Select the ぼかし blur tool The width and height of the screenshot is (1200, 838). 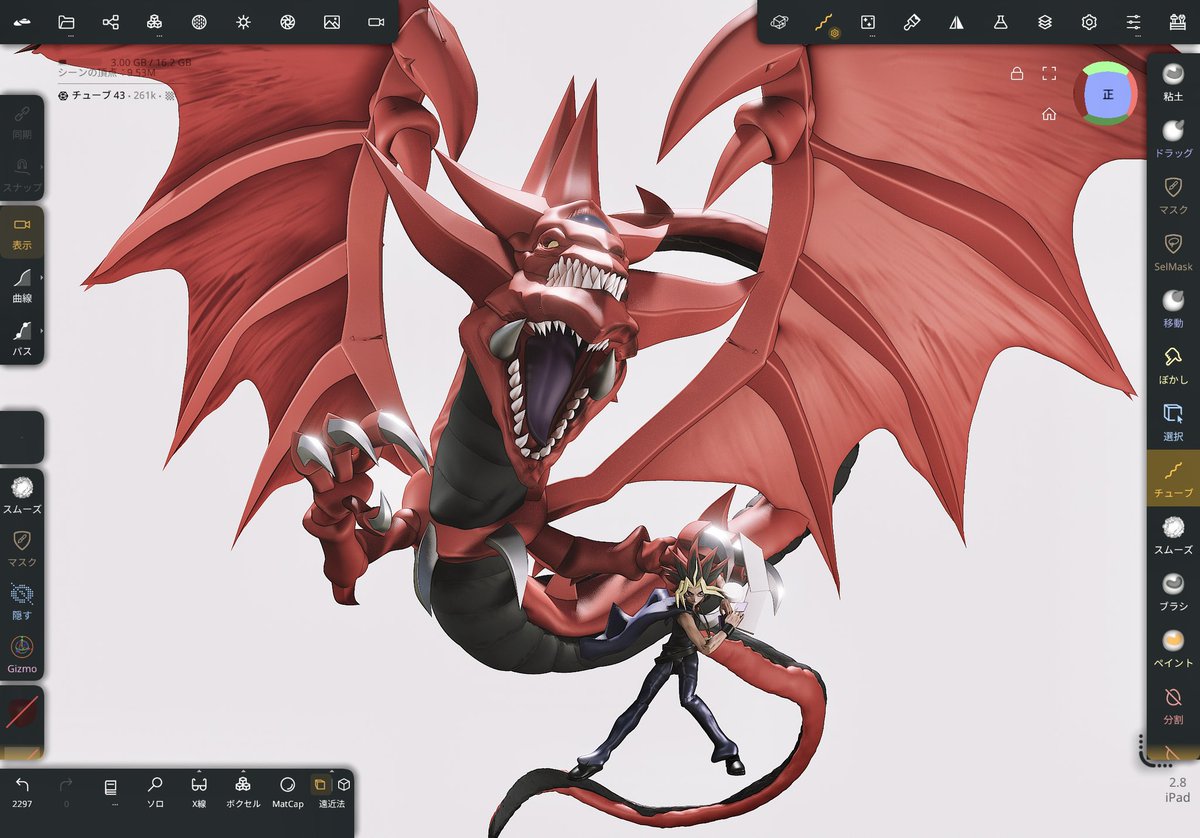tap(1174, 364)
